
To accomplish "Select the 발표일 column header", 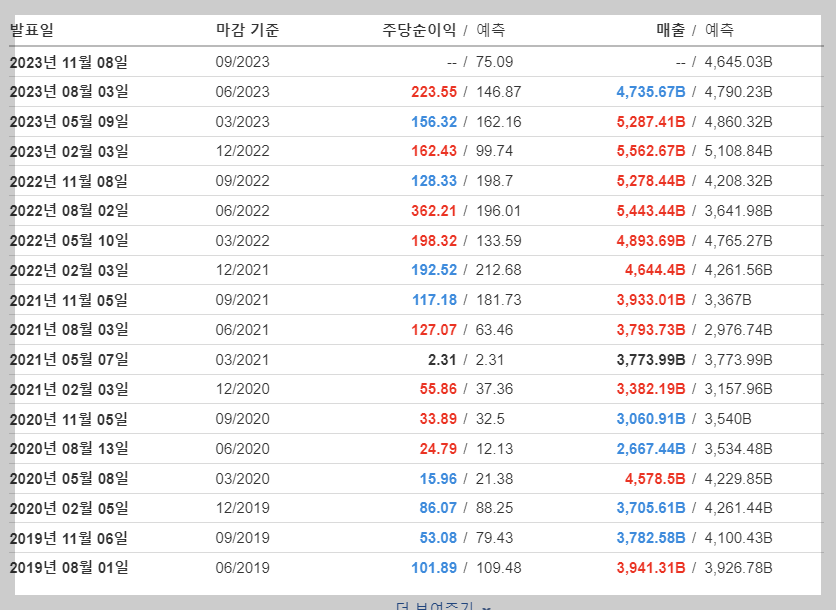I will tap(32, 30).
